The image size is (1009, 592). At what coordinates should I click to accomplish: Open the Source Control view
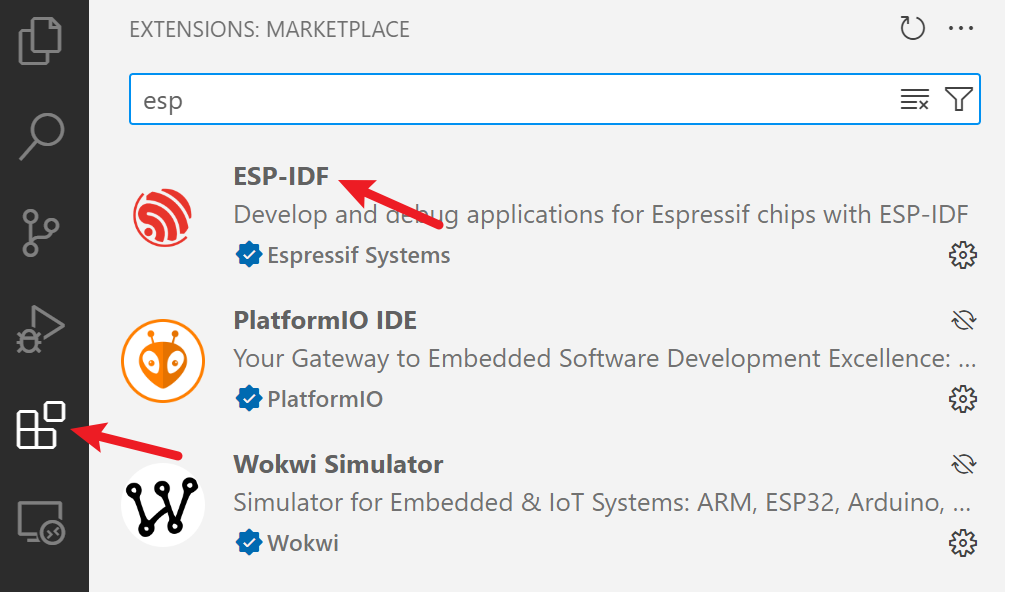point(41,232)
